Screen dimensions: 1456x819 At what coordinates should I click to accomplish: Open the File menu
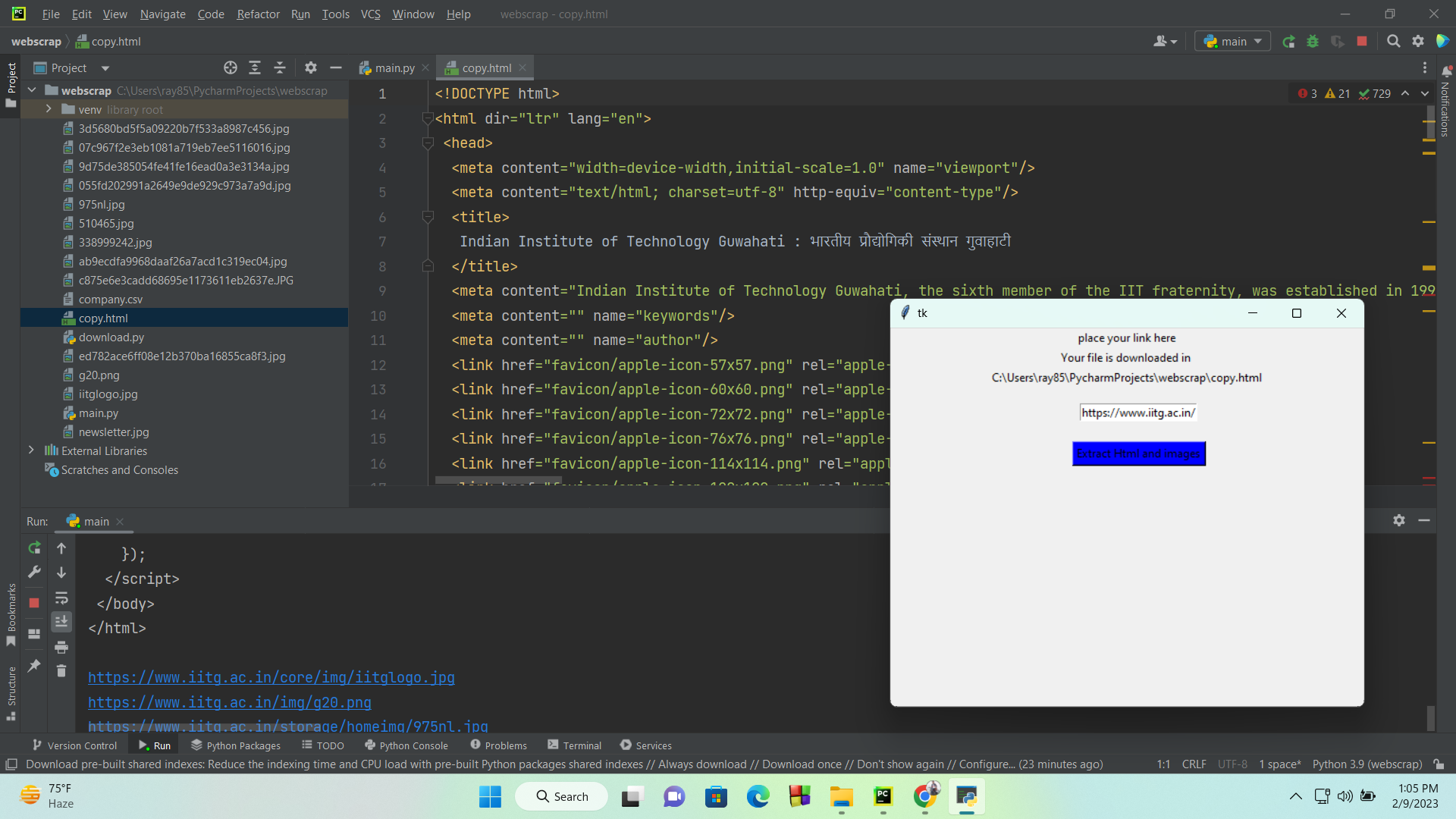tap(51, 14)
